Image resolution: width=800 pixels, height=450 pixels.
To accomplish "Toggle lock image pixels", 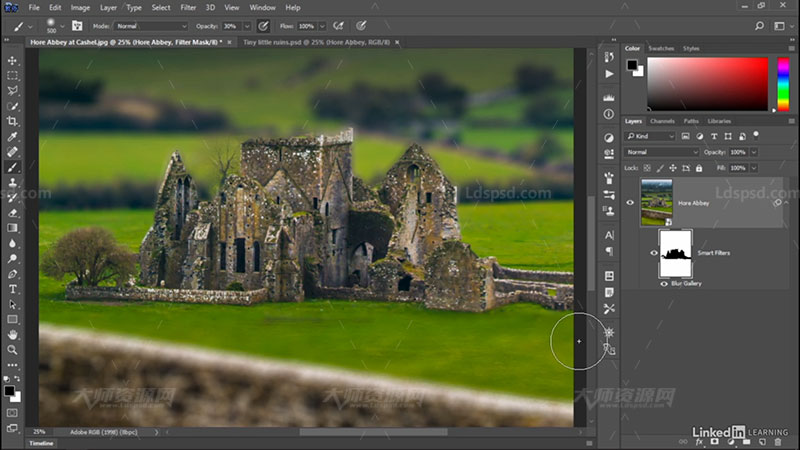I will point(660,168).
